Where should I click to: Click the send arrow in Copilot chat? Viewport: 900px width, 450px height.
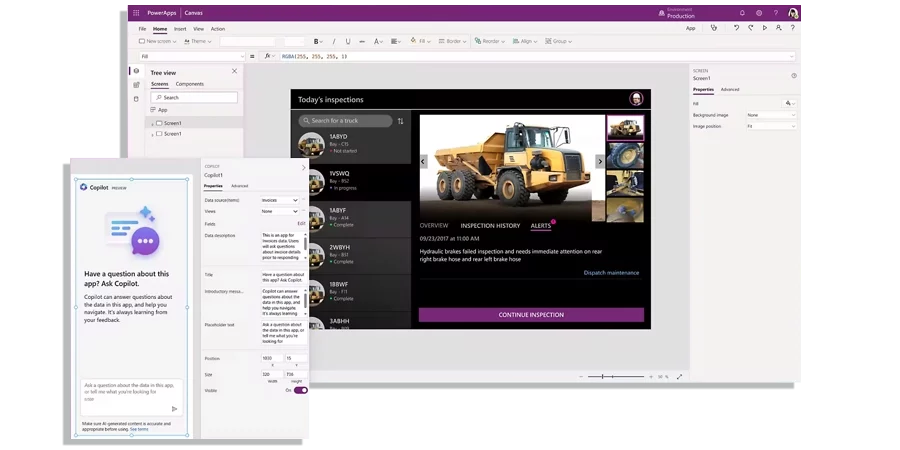coord(174,408)
